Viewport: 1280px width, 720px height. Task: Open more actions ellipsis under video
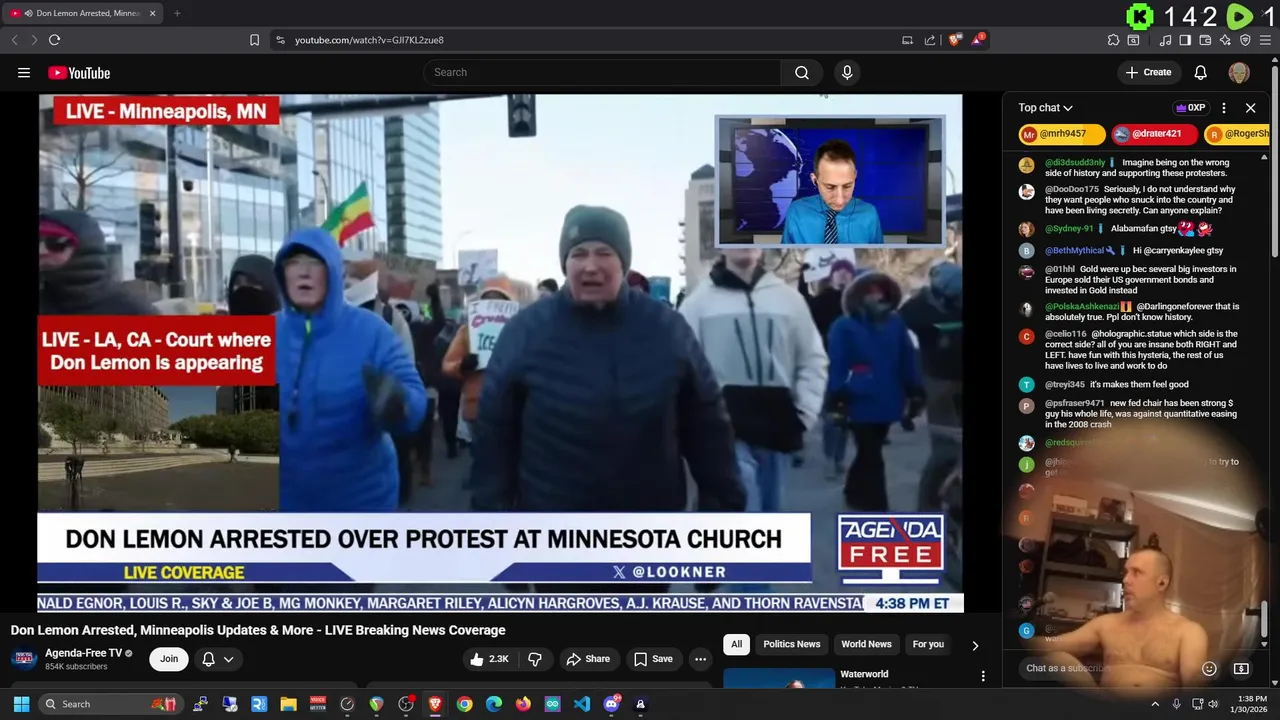click(700, 659)
